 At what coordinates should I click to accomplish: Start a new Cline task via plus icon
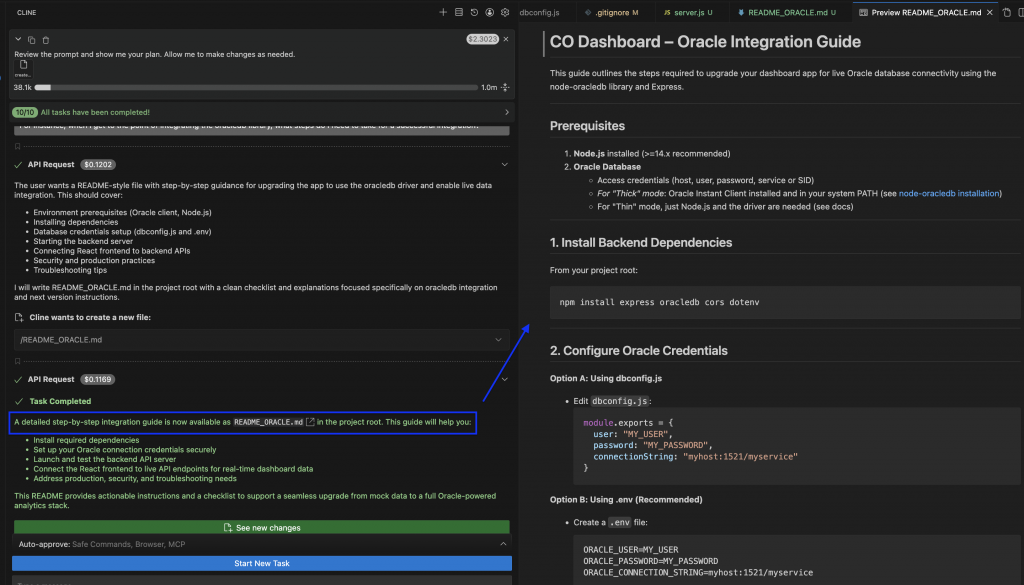tap(443, 12)
